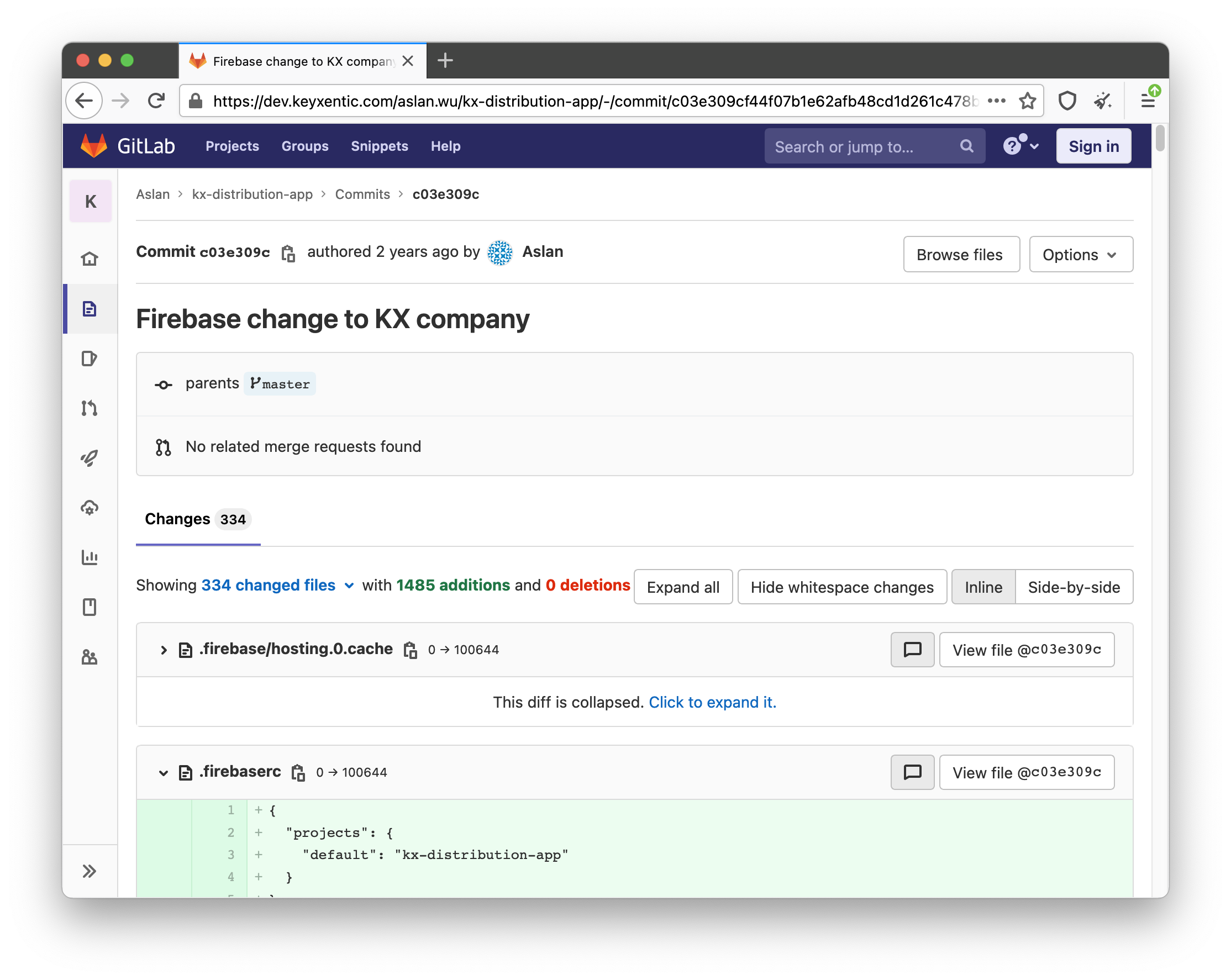The image size is (1231, 980).
Task: Click Aslan's avatar image
Action: click(500, 253)
